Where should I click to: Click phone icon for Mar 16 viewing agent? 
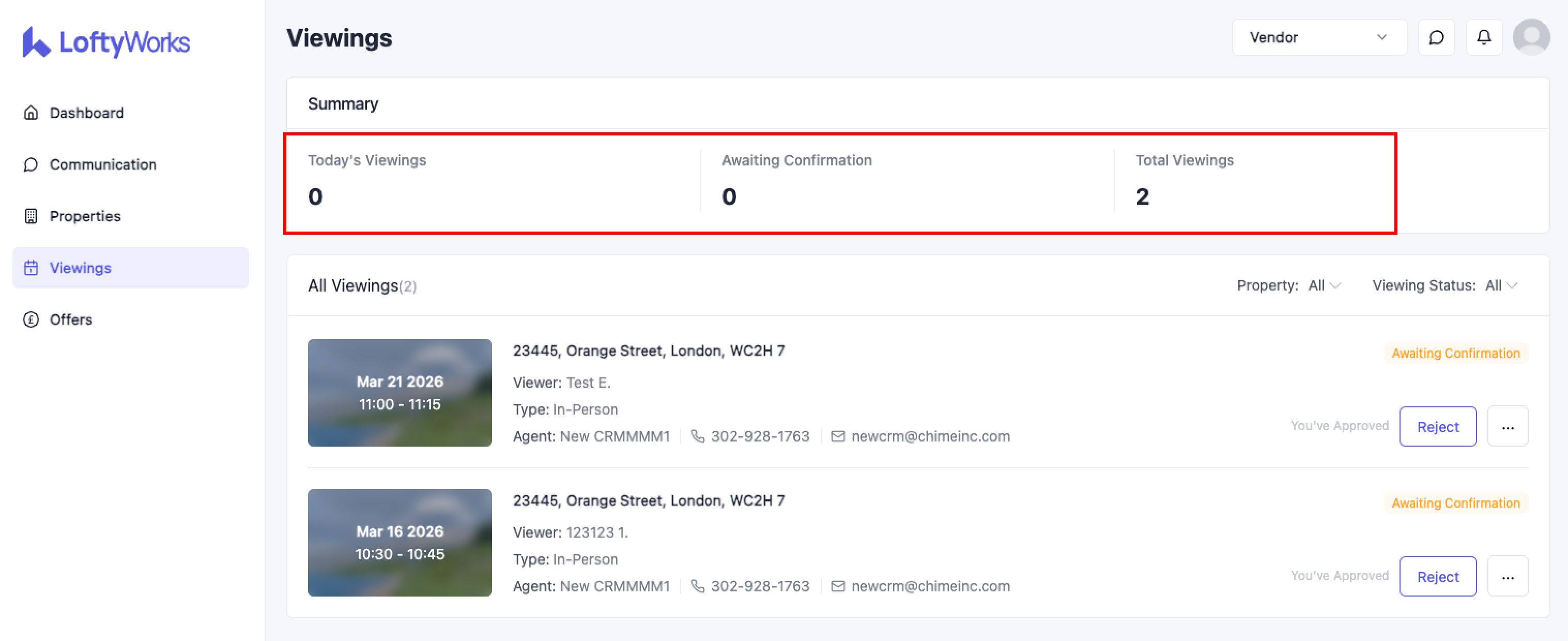pyautogui.click(x=698, y=586)
